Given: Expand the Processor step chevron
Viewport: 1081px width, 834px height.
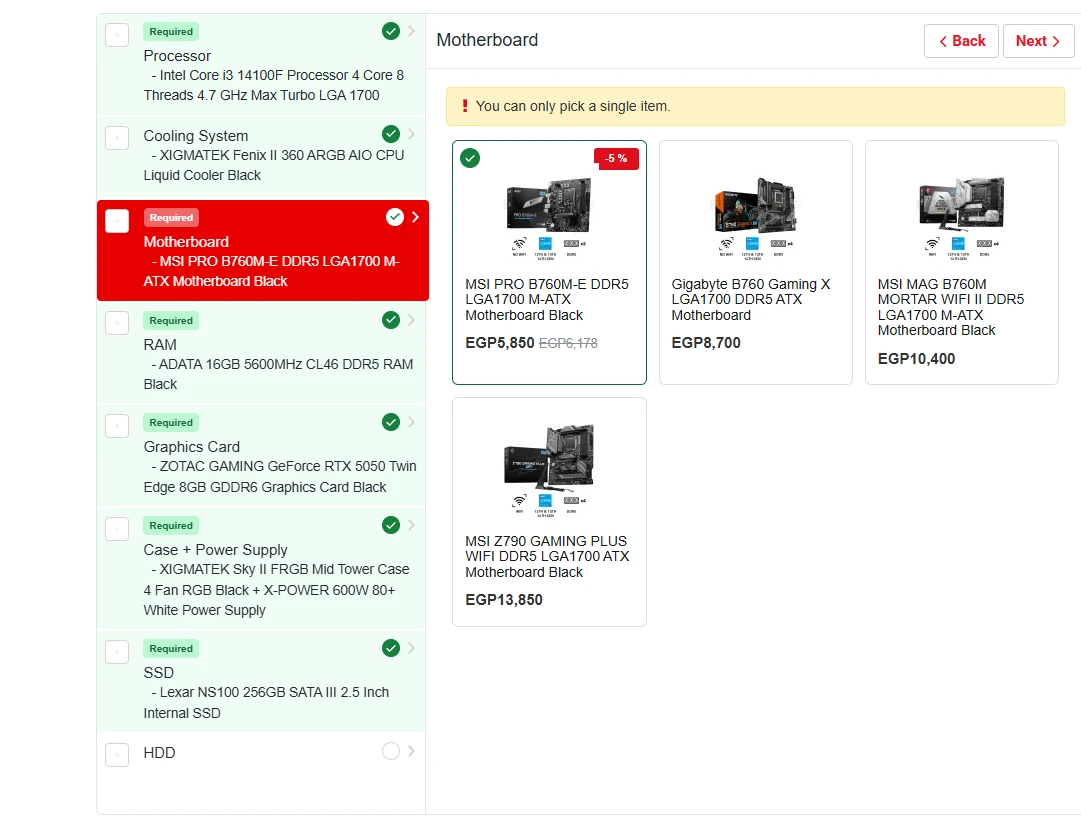Looking at the screenshot, I should click(x=412, y=32).
